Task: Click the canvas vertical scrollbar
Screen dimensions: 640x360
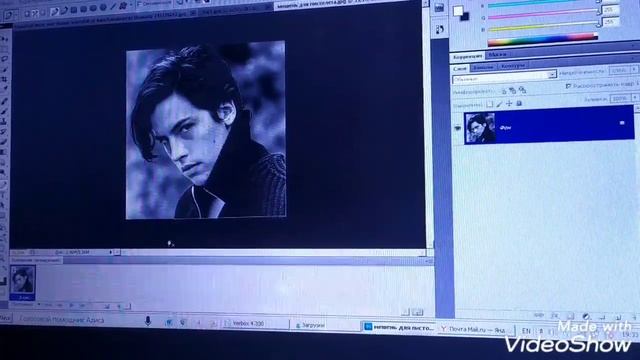Action: [429, 125]
